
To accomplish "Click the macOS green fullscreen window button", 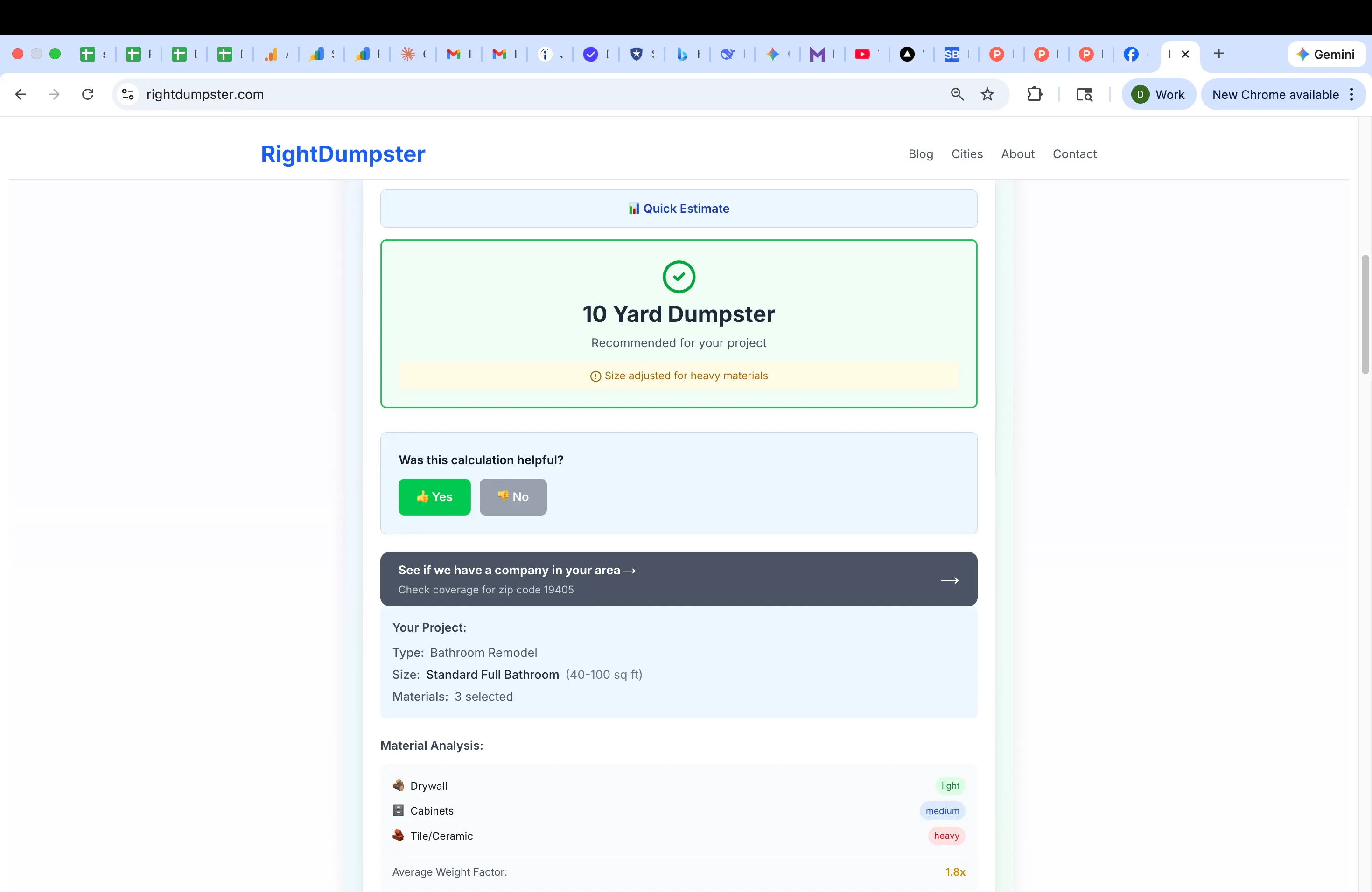I will 56,54.
